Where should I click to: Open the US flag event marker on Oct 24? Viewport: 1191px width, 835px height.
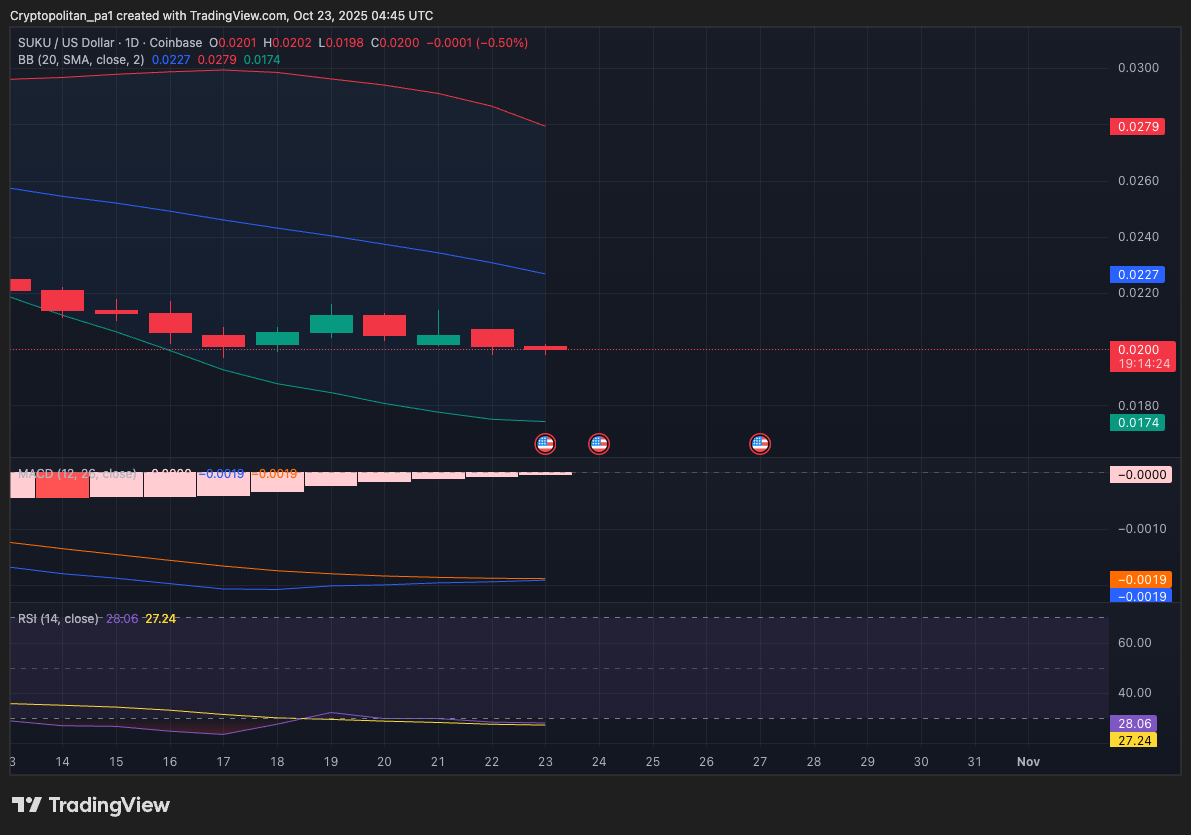coord(598,443)
